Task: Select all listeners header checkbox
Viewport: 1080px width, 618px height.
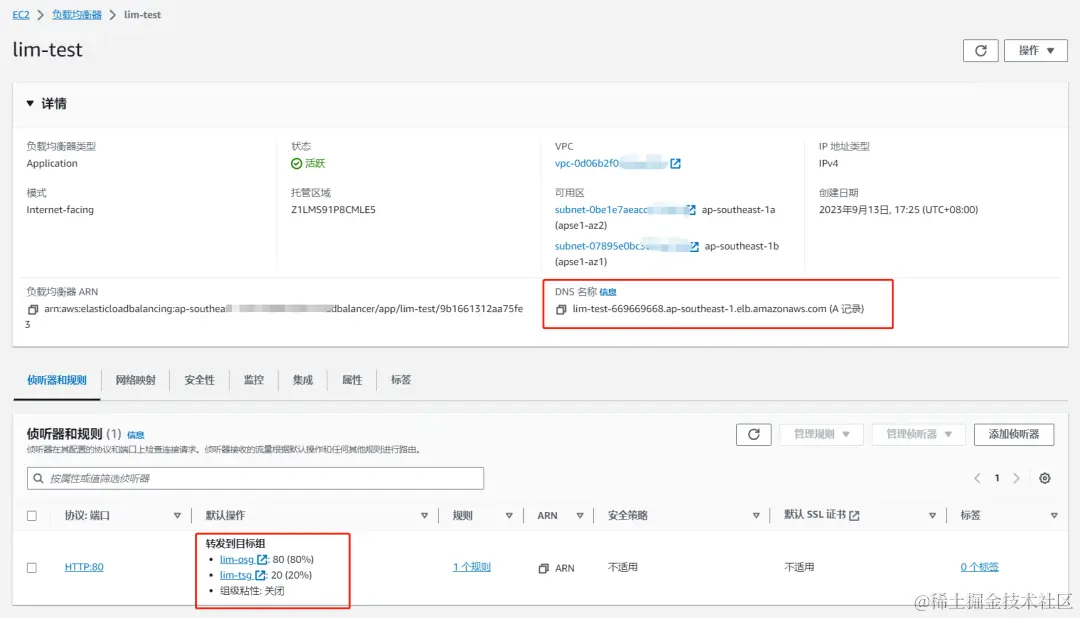Action: 32,515
